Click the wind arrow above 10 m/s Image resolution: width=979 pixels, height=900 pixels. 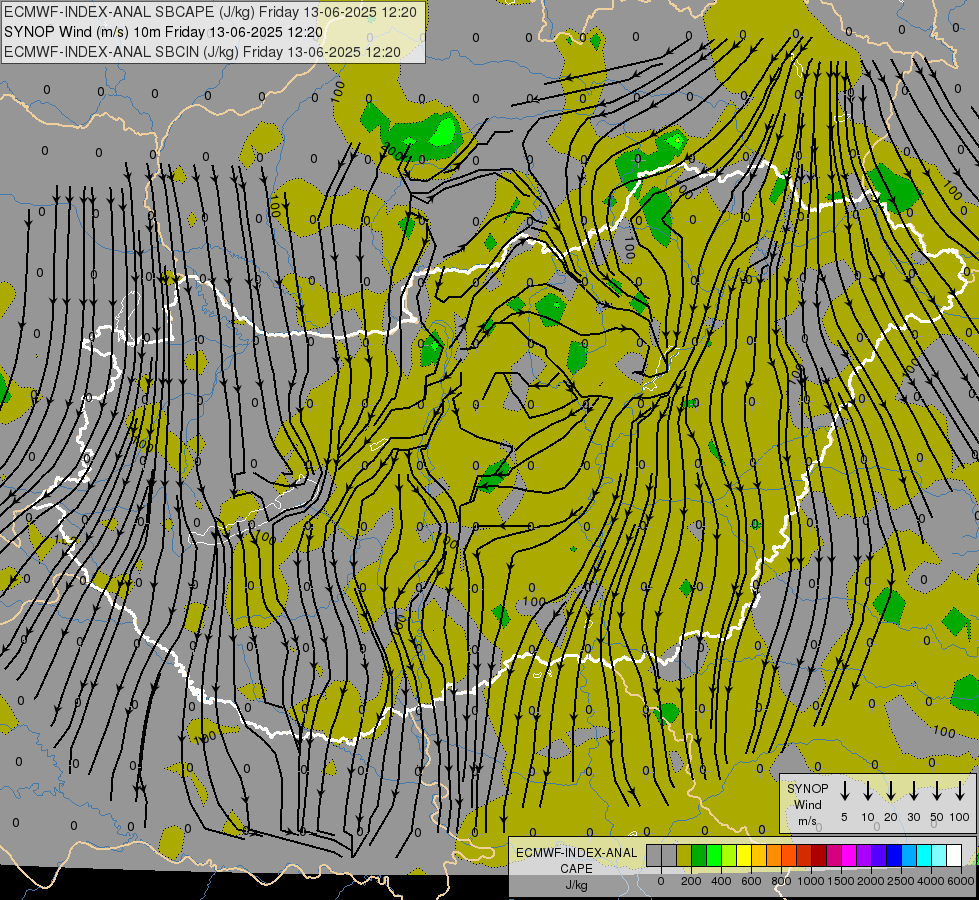[x=867, y=790]
